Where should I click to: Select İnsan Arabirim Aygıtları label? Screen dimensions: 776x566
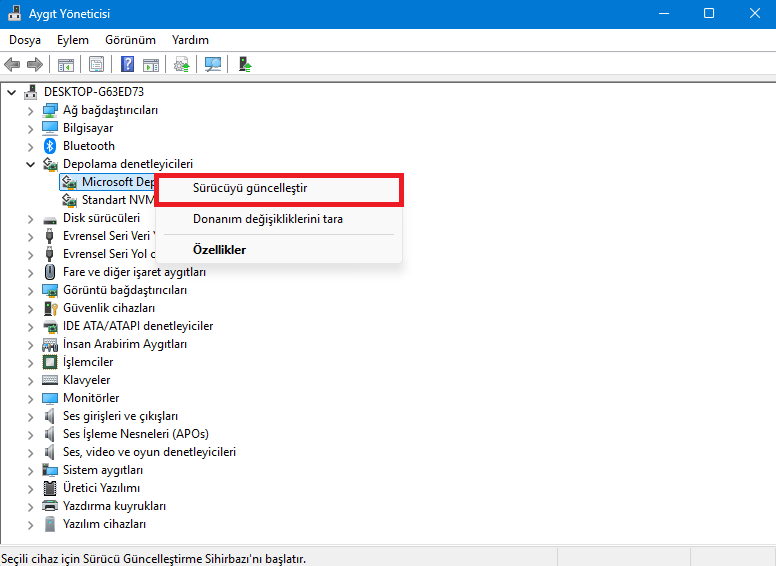pos(125,344)
